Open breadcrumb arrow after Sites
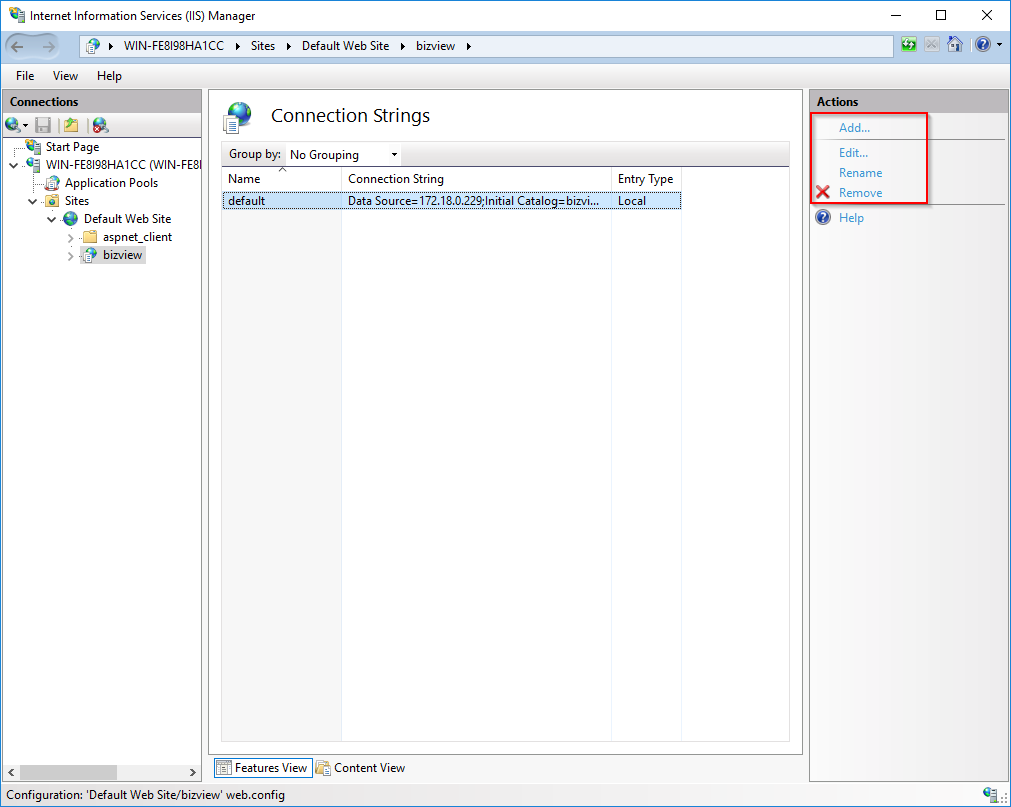 (x=288, y=46)
